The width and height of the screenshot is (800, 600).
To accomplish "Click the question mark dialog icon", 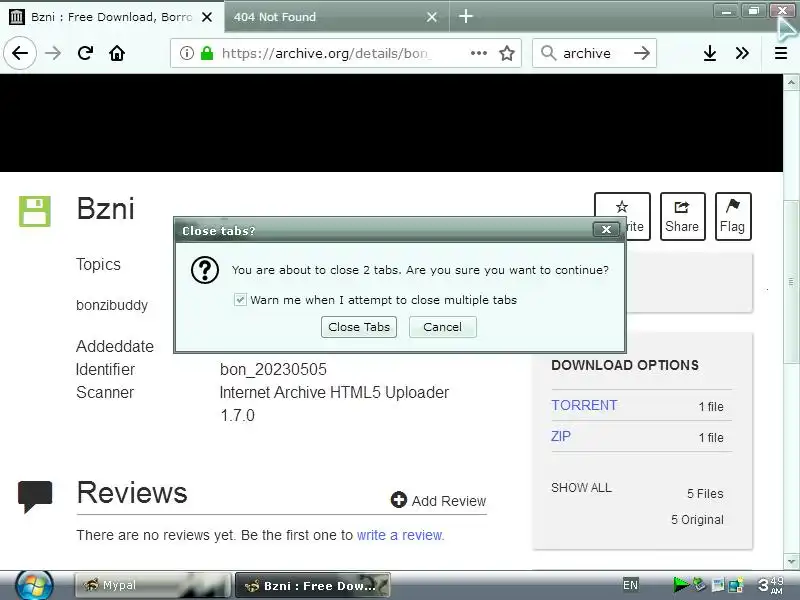I will pyautogui.click(x=205, y=270).
